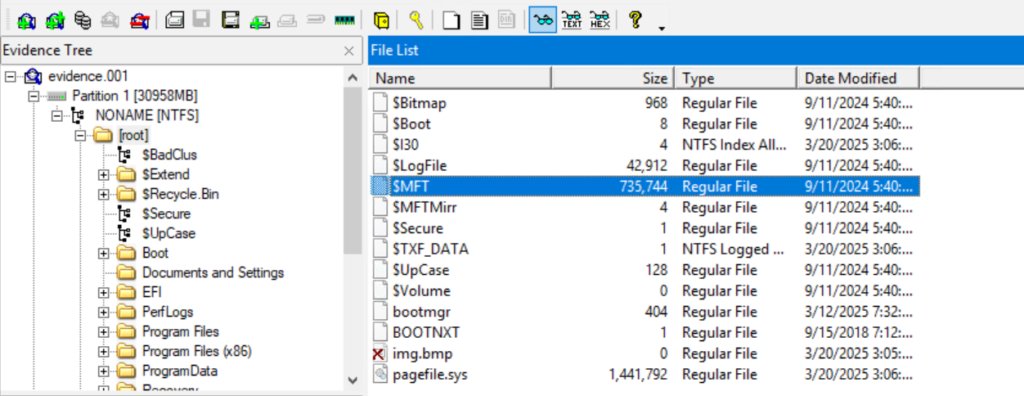Click the blank page toolbar icon
The width and height of the screenshot is (1024, 396).
451,20
